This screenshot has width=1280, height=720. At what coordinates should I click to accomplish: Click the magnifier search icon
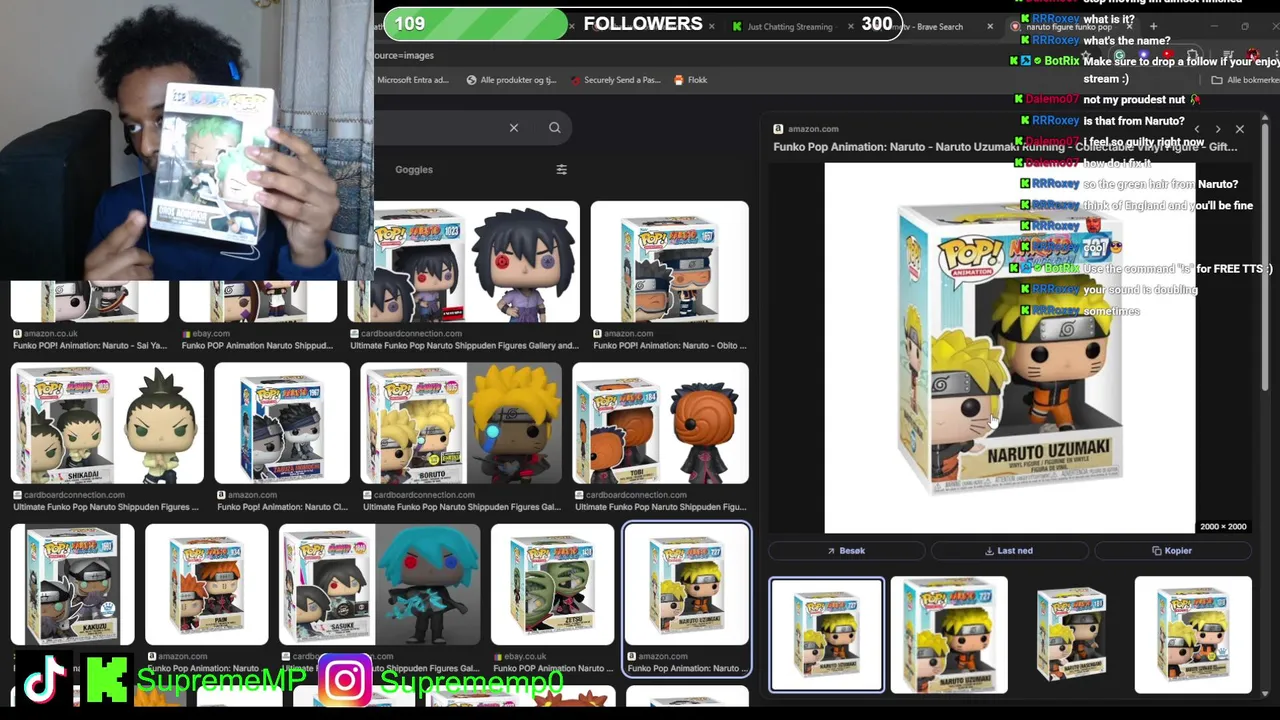point(554,127)
